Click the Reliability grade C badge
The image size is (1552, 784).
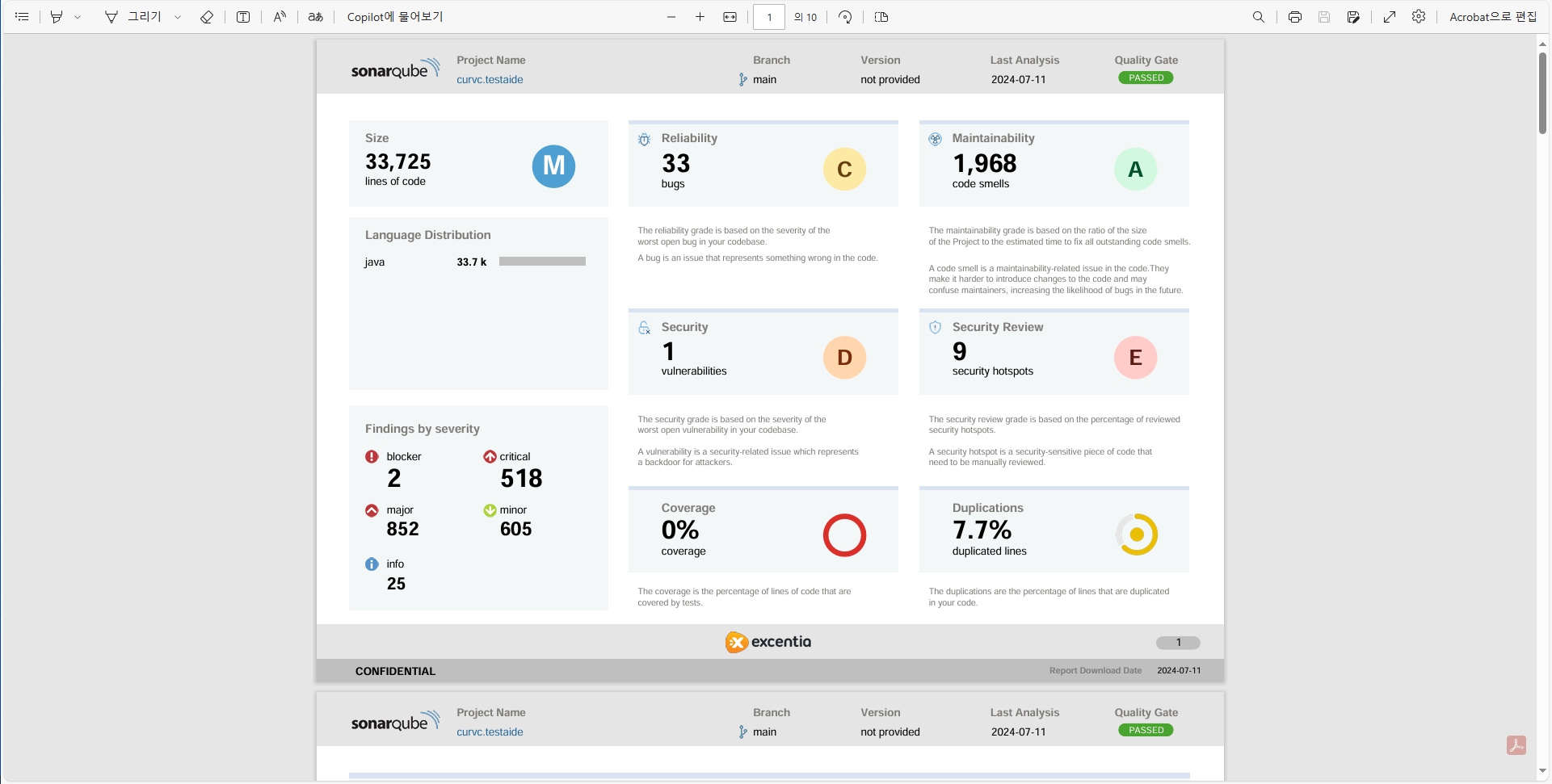tap(844, 170)
